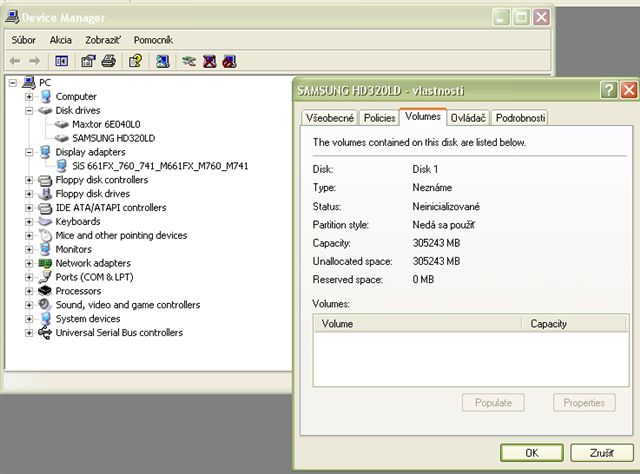The width and height of the screenshot is (640, 474).
Task: Click the Uninstall device toolbar icon
Action: pyautogui.click(x=209, y=61)
